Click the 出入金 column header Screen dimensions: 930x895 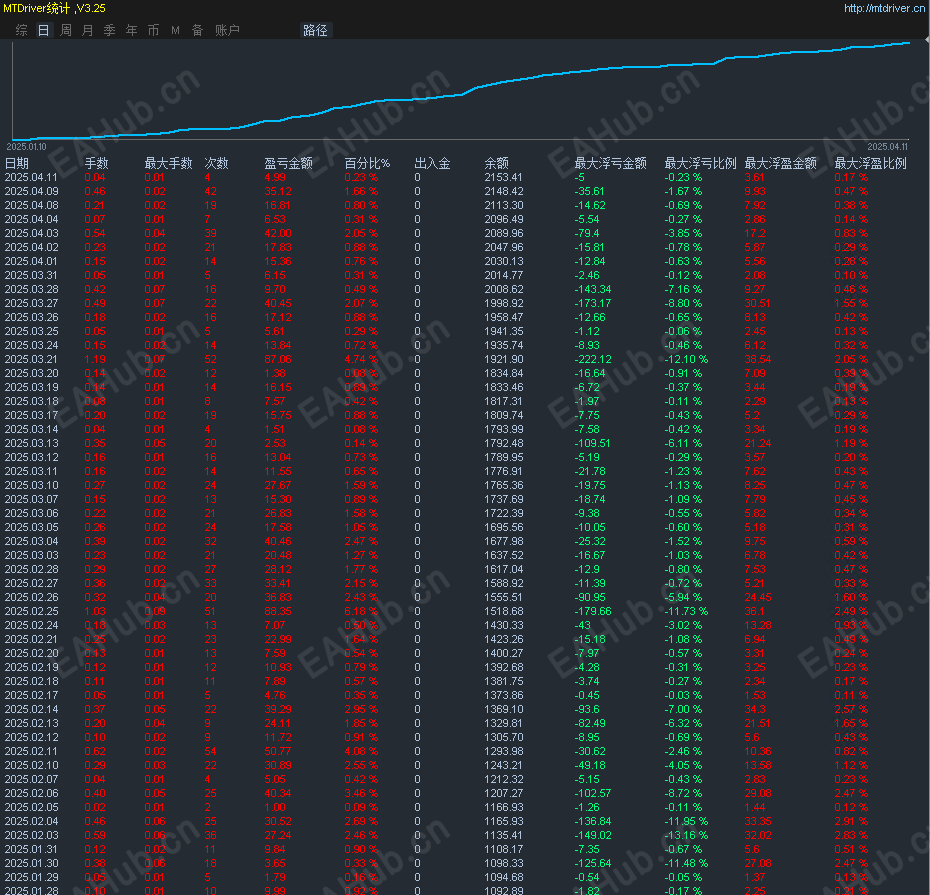[432, 163]
